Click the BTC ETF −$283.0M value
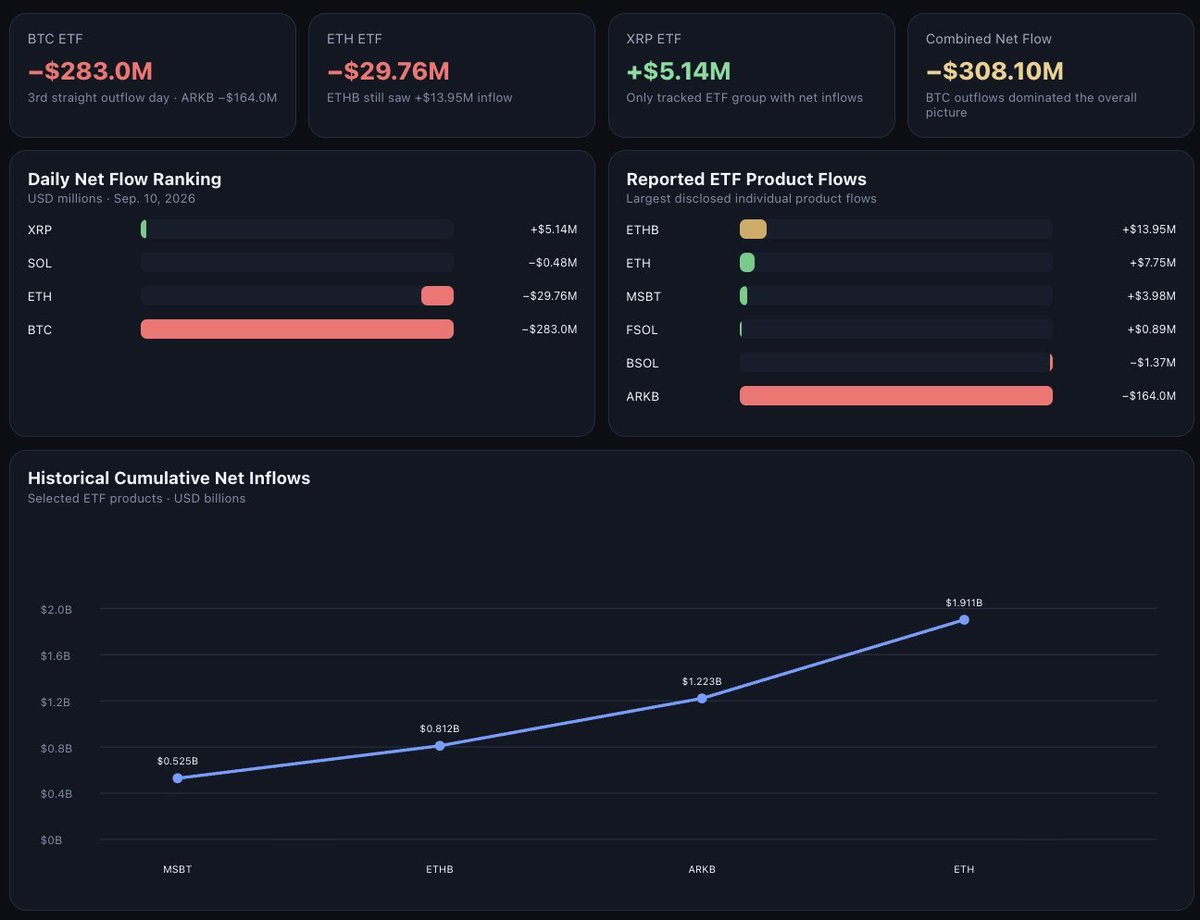 pos(90,71)
